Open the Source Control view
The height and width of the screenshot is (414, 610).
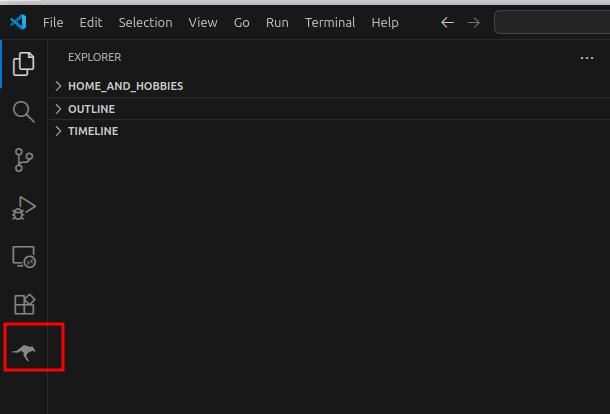click(x=23, y=160)
